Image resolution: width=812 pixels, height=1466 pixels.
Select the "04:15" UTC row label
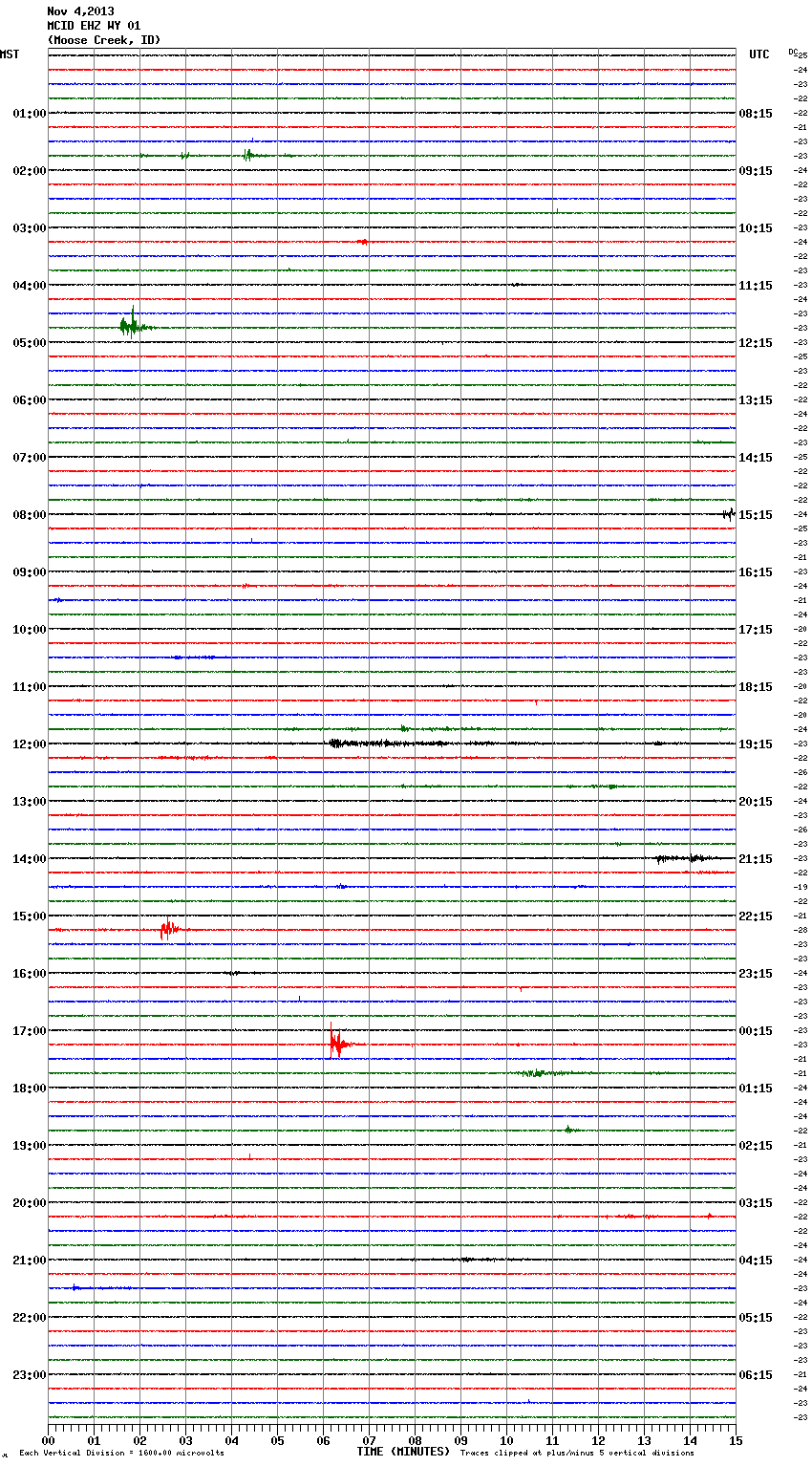click(756, 1261)
